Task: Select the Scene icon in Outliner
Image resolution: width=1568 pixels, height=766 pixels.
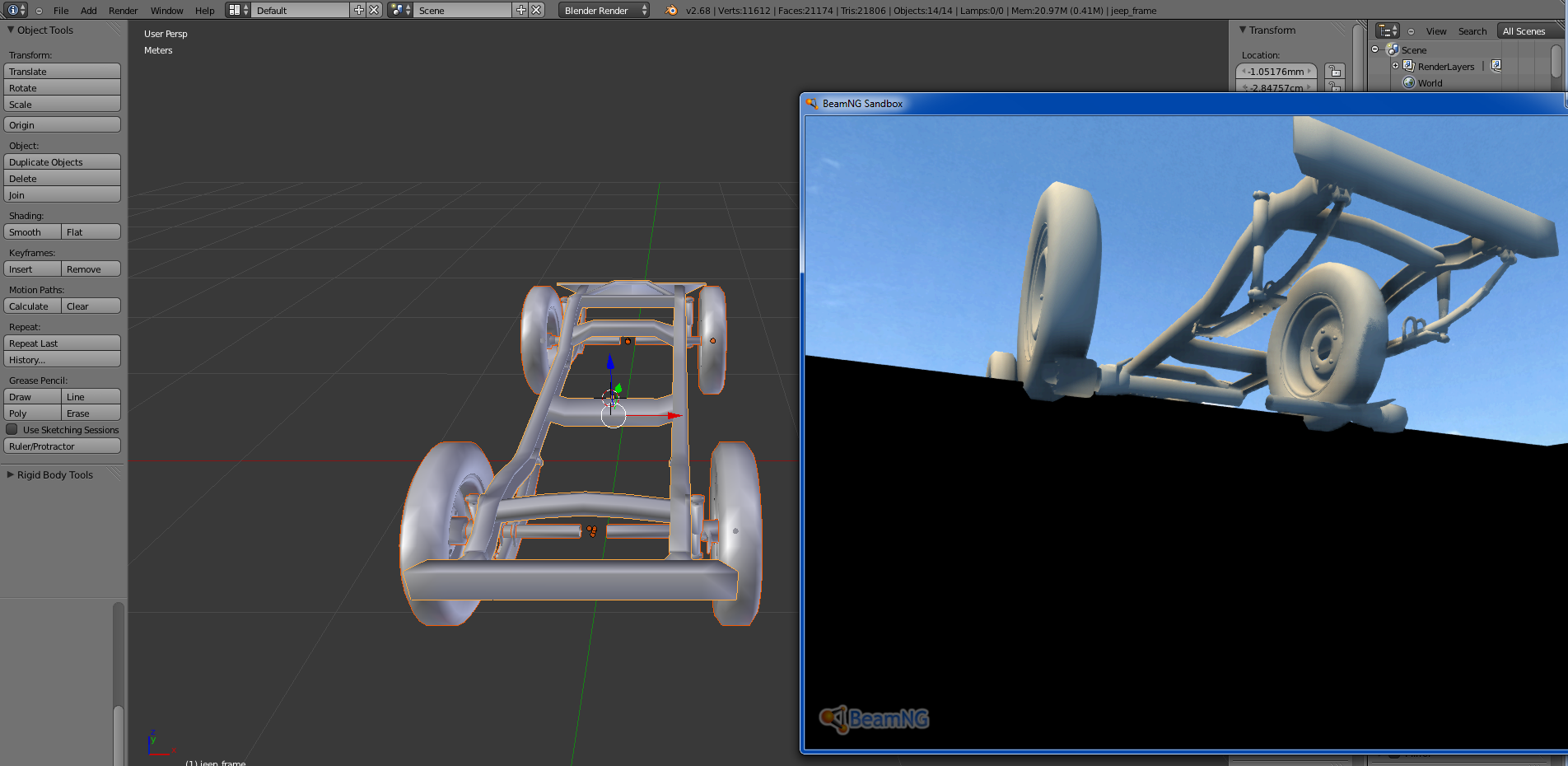Action: coord(1393,49)
